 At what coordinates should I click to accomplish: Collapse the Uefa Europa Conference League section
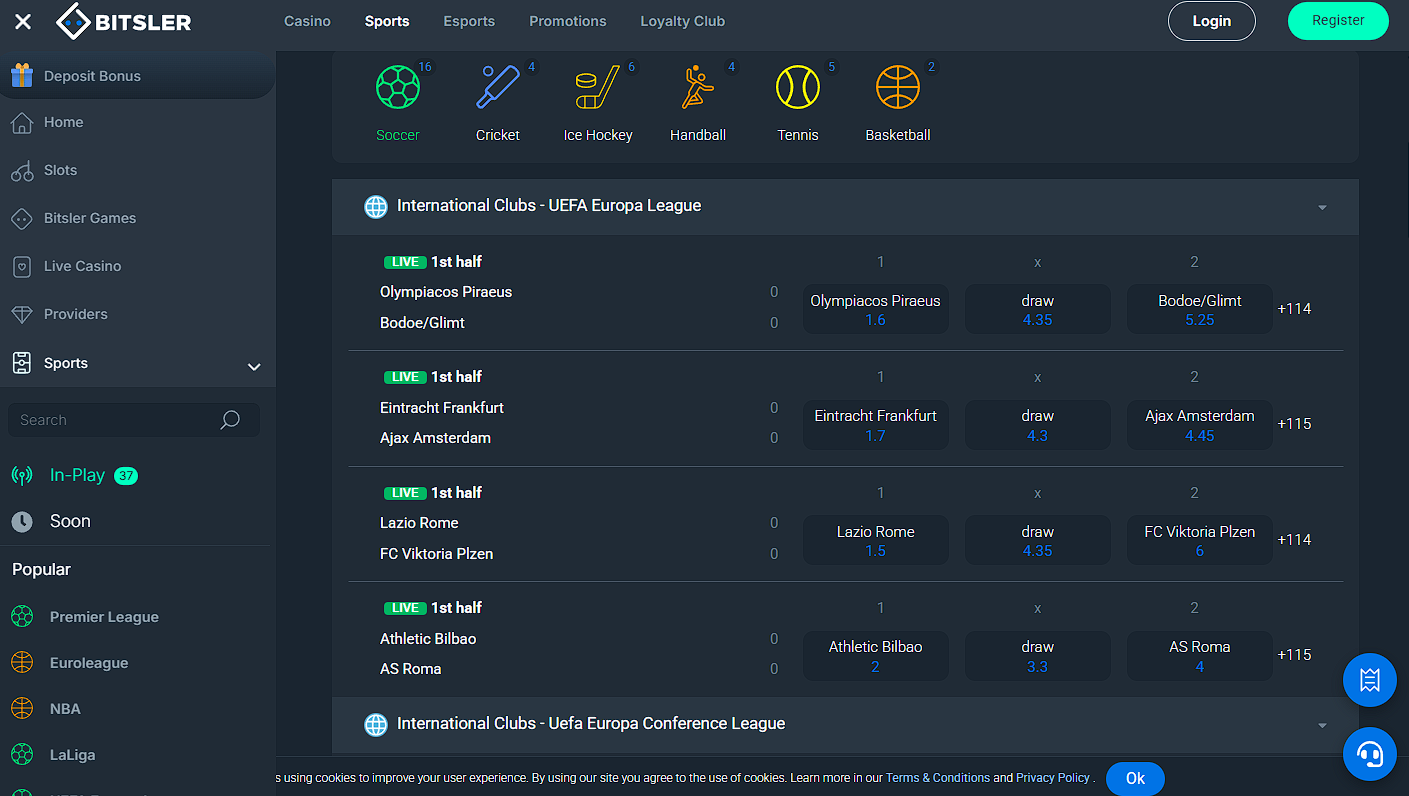(x=1322, y=725)
